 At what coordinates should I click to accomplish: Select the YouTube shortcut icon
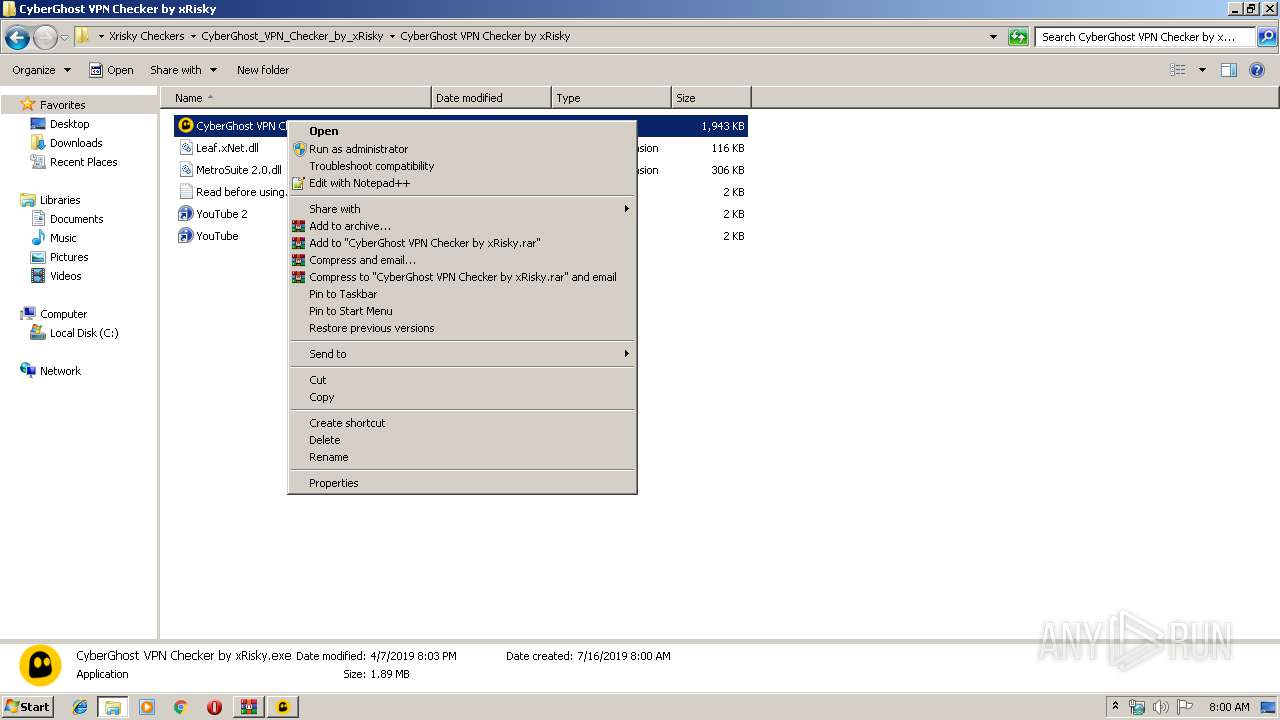(x=185, y=236)
